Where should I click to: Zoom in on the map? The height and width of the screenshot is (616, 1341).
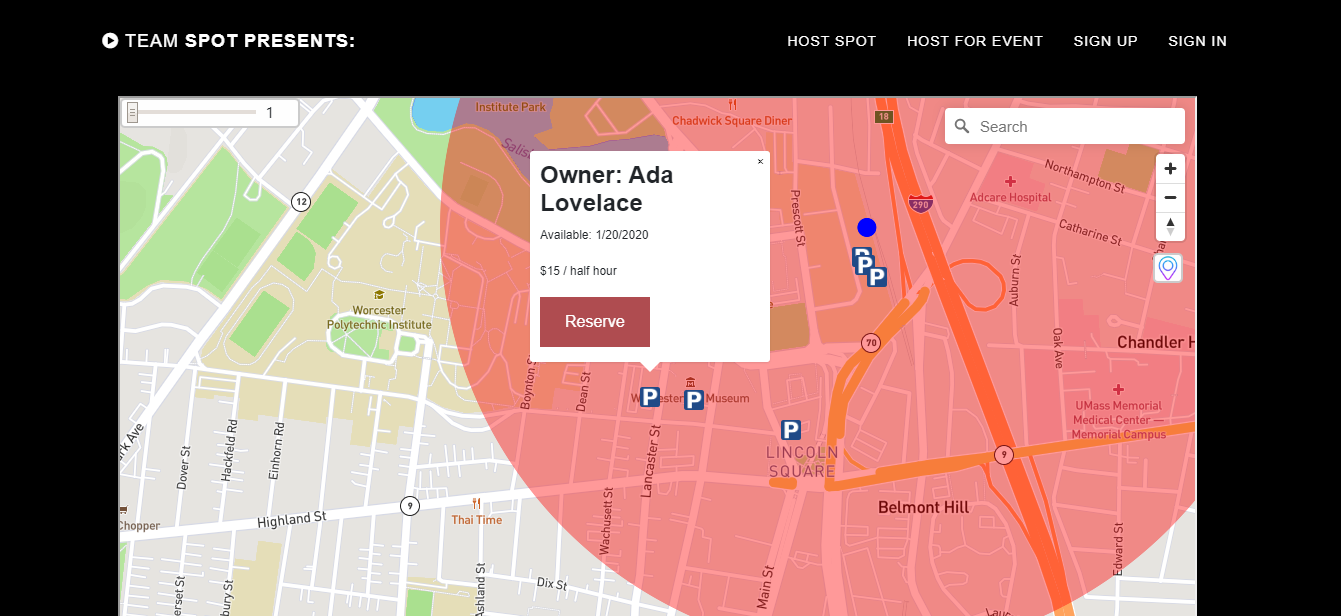click(1170, 169)
